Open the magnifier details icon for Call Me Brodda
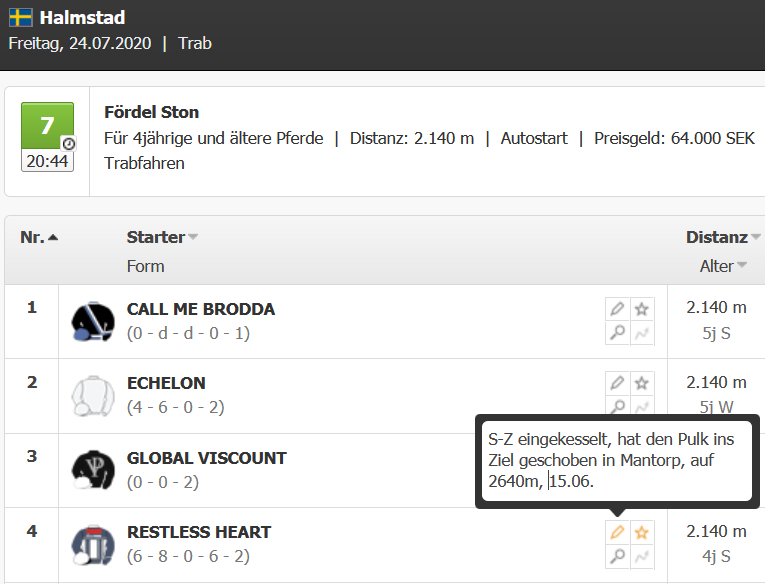 [x=617, y=333]
